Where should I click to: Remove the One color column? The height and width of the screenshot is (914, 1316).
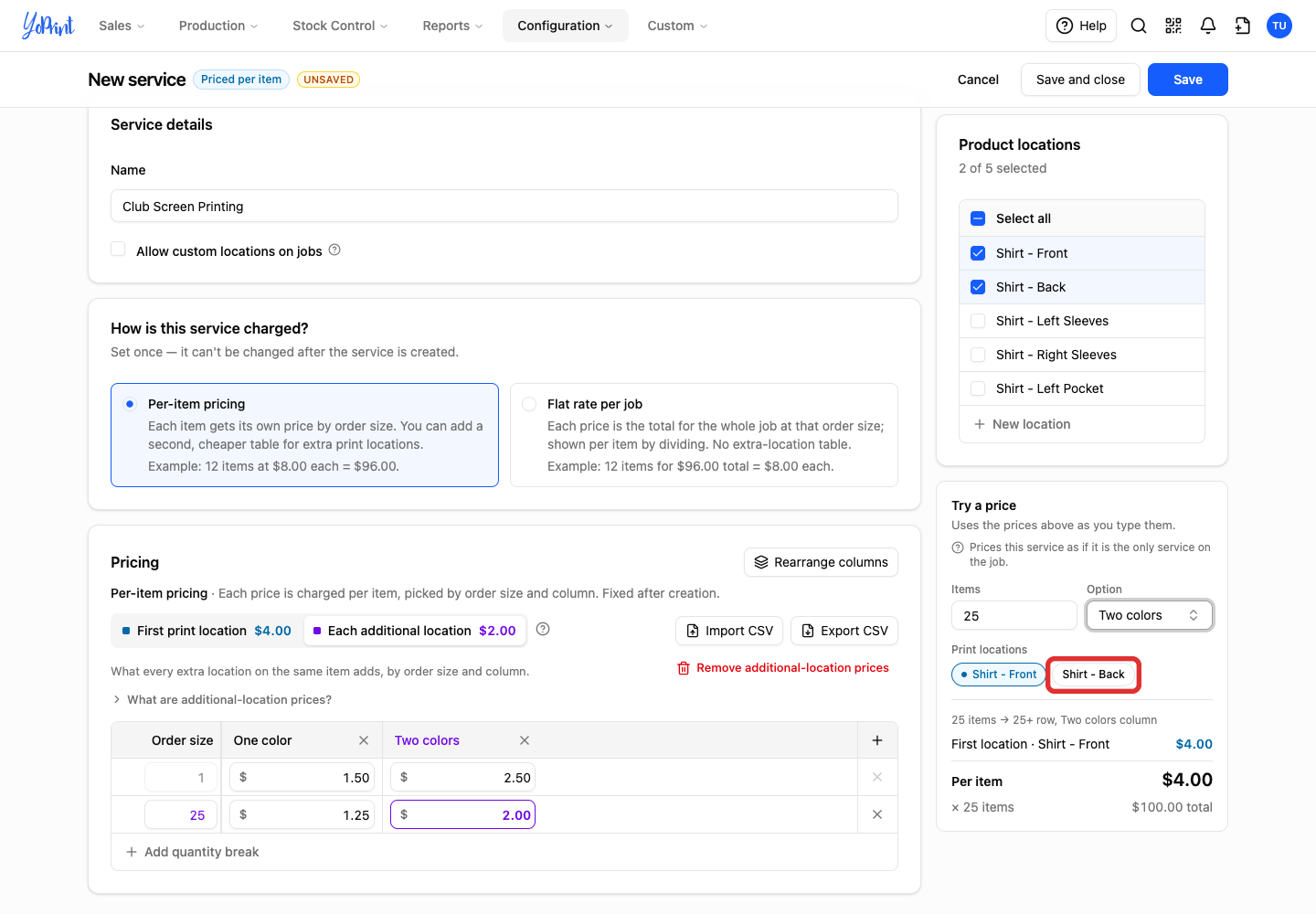tap(364, 740)
